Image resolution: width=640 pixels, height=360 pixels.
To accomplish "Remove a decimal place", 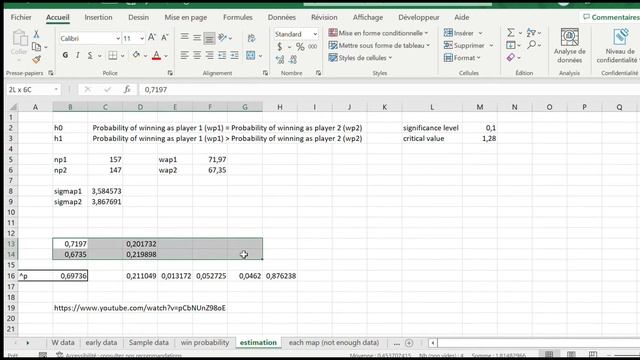I will (293, 60).
